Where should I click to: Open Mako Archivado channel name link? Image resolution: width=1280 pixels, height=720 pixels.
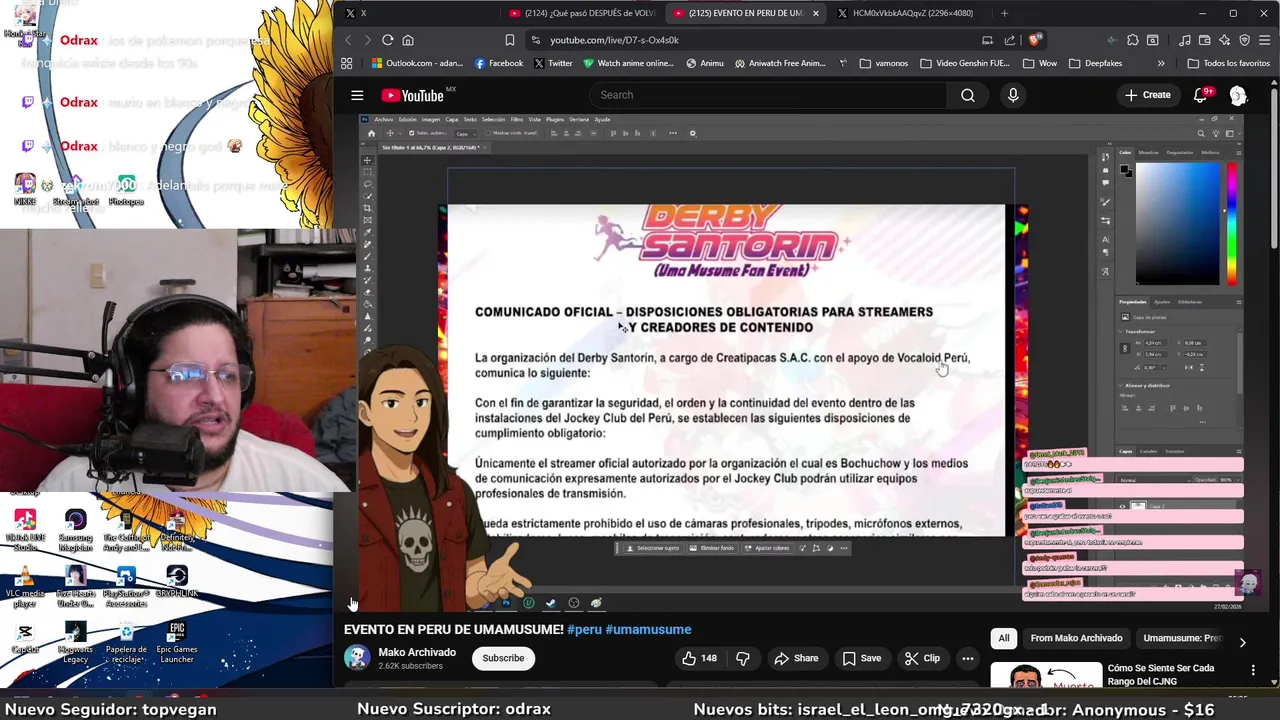coord(417,652)
